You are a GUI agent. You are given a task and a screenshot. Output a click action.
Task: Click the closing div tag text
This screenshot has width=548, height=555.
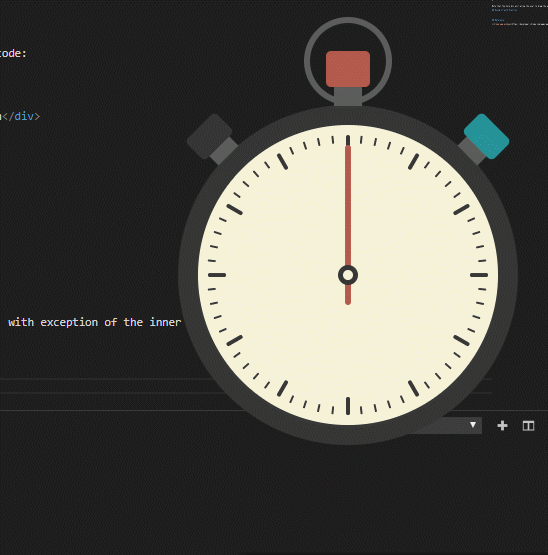[x=21, y=116]
